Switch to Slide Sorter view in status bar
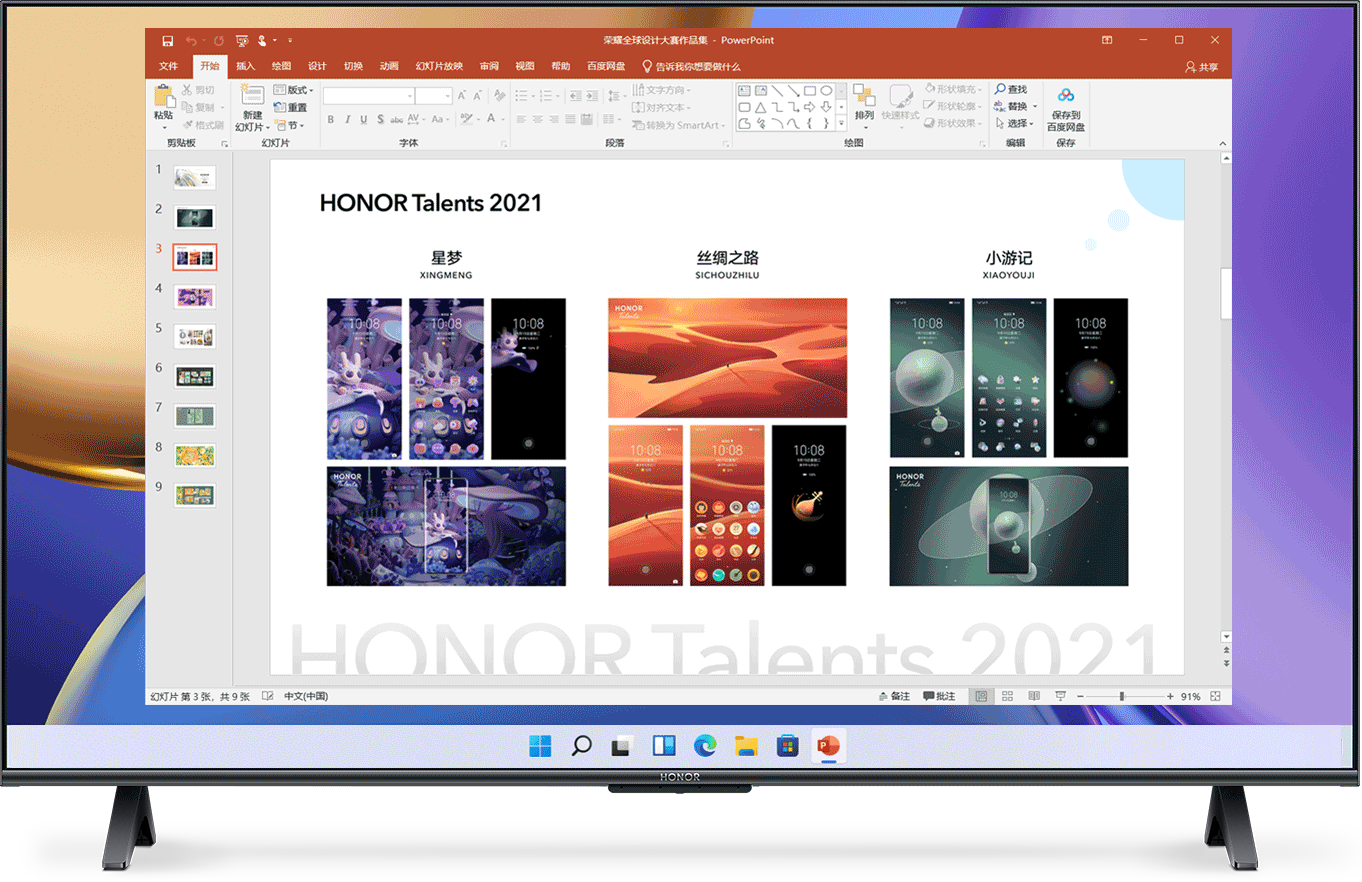The height and width of the screenshot is (882, 1362). pos(1007,696)
